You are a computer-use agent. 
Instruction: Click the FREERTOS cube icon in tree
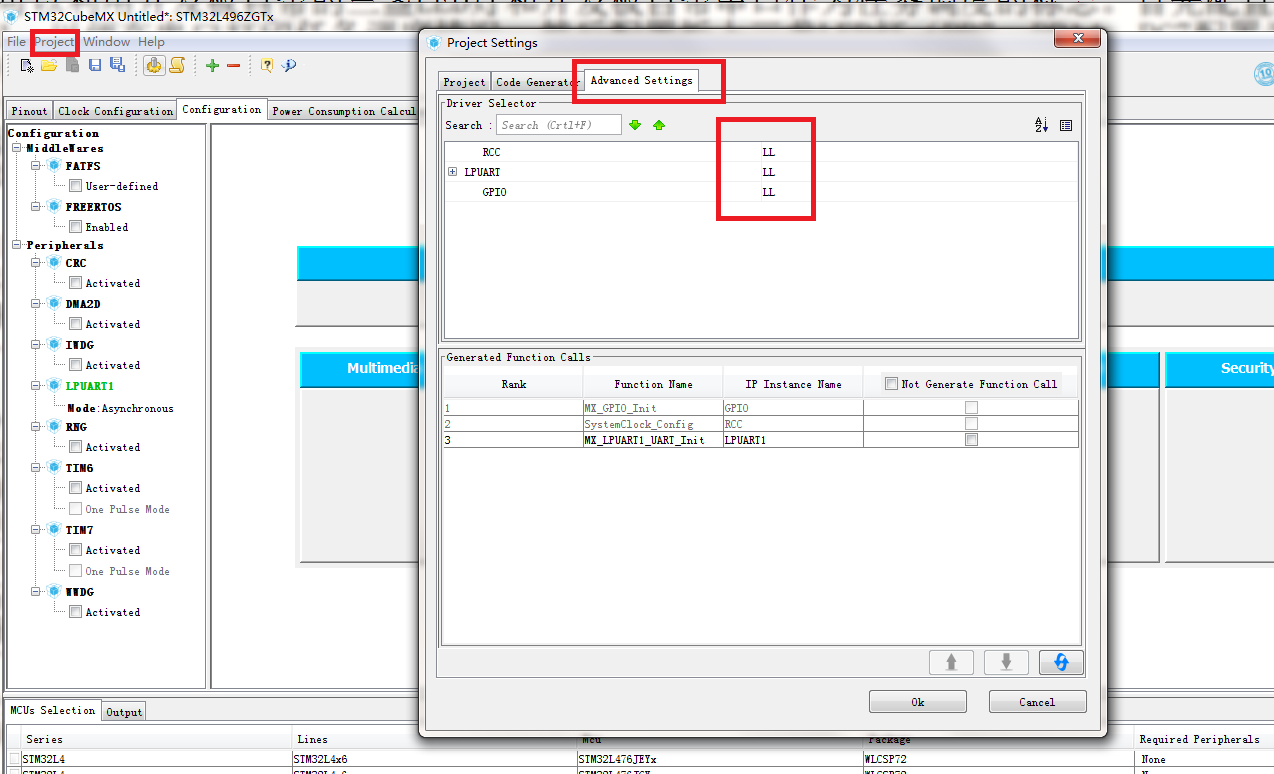(x=54, y=207)
